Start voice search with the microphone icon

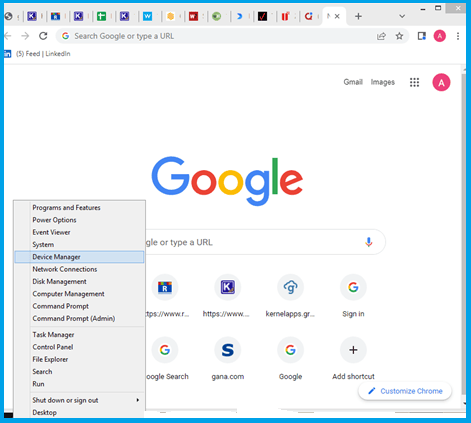(368, 242)
